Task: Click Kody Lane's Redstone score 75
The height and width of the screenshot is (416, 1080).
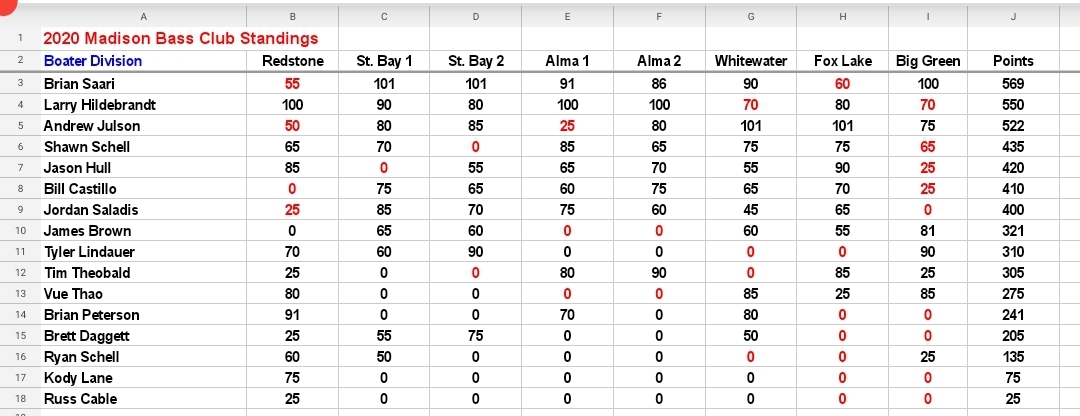Action: [x=292, y=378]
